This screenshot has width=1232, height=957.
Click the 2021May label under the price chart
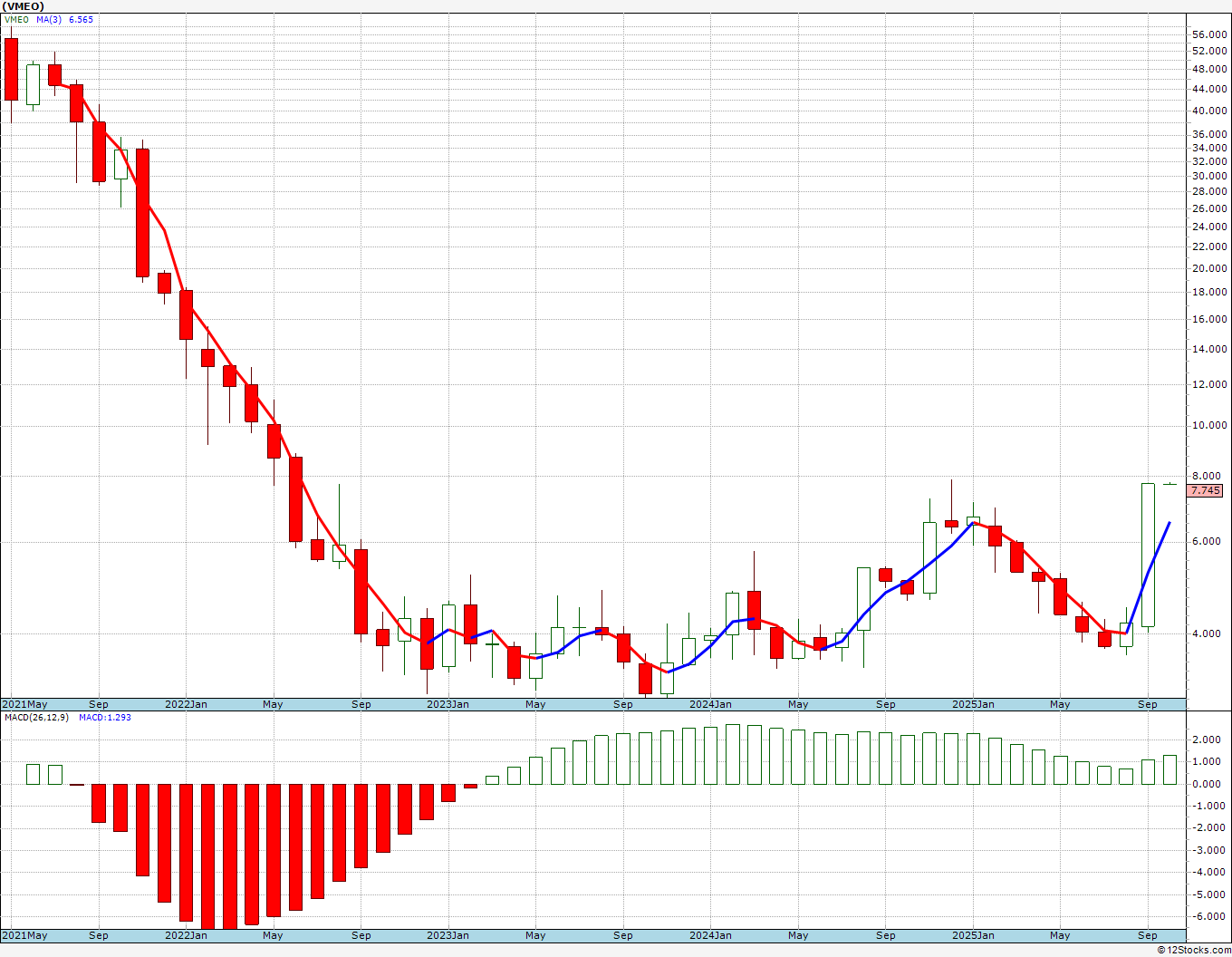point(25,704)
